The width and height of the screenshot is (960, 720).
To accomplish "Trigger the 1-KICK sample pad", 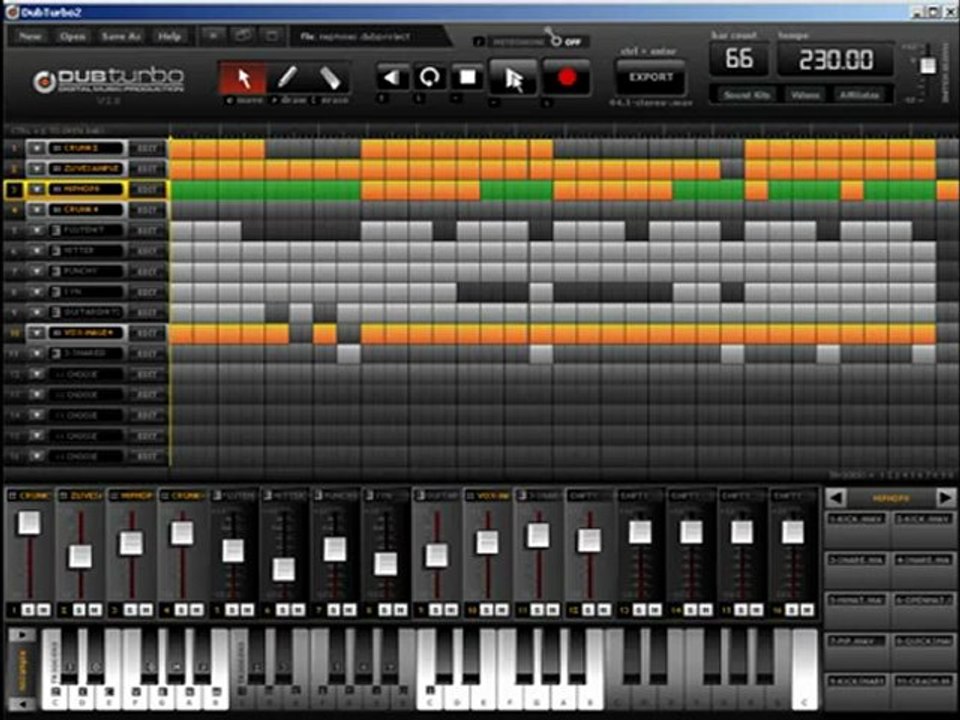I will coord(857,528).
